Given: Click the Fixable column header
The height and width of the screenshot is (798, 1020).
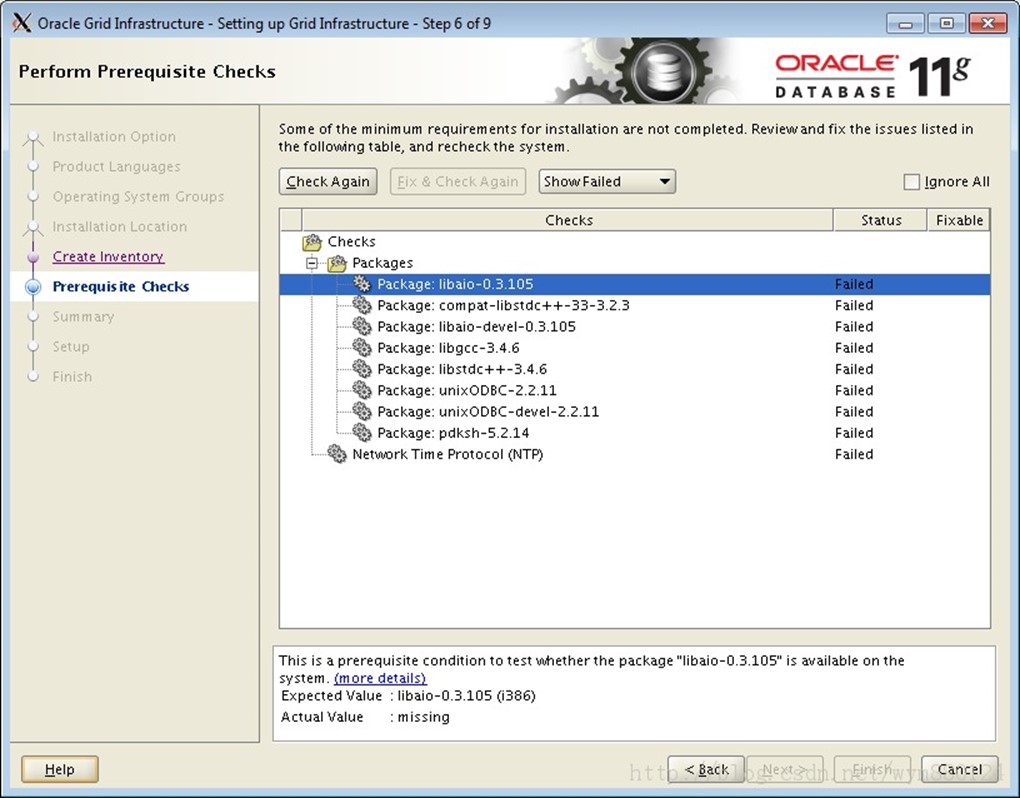Looking at the screenshot, I should tap(959, 220).
